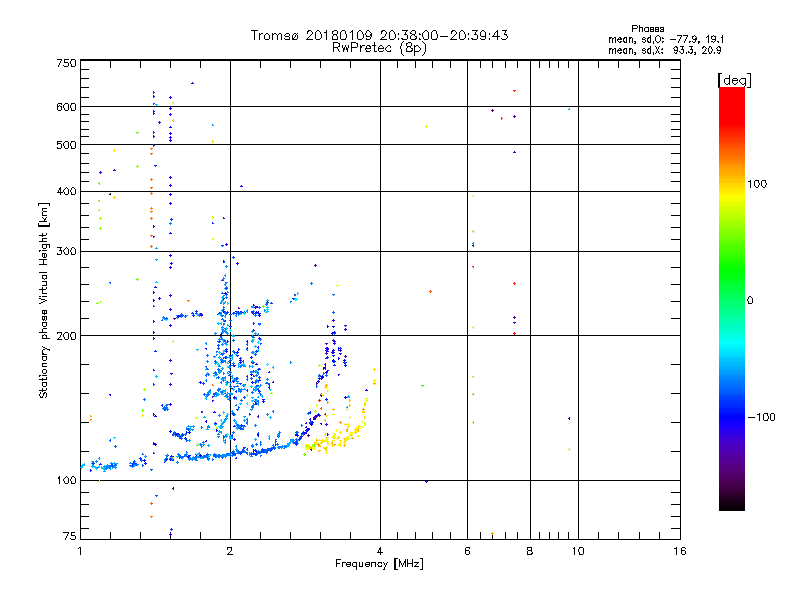Click the x-axis tick label '2'
Viewport: 800px width, 600px height.
pos(230,551)
